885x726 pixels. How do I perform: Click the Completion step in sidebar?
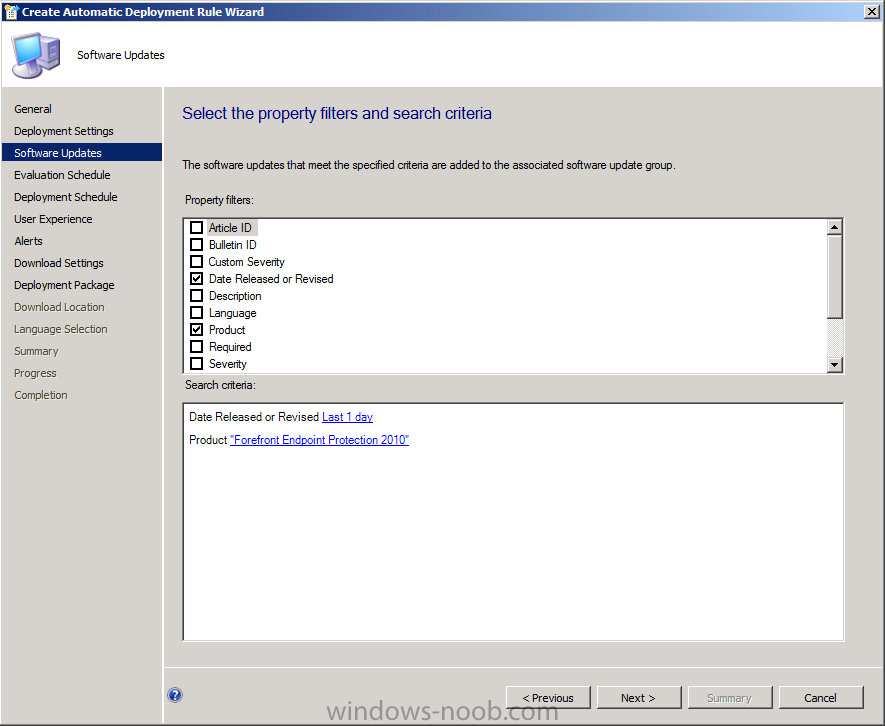point(41,395)
